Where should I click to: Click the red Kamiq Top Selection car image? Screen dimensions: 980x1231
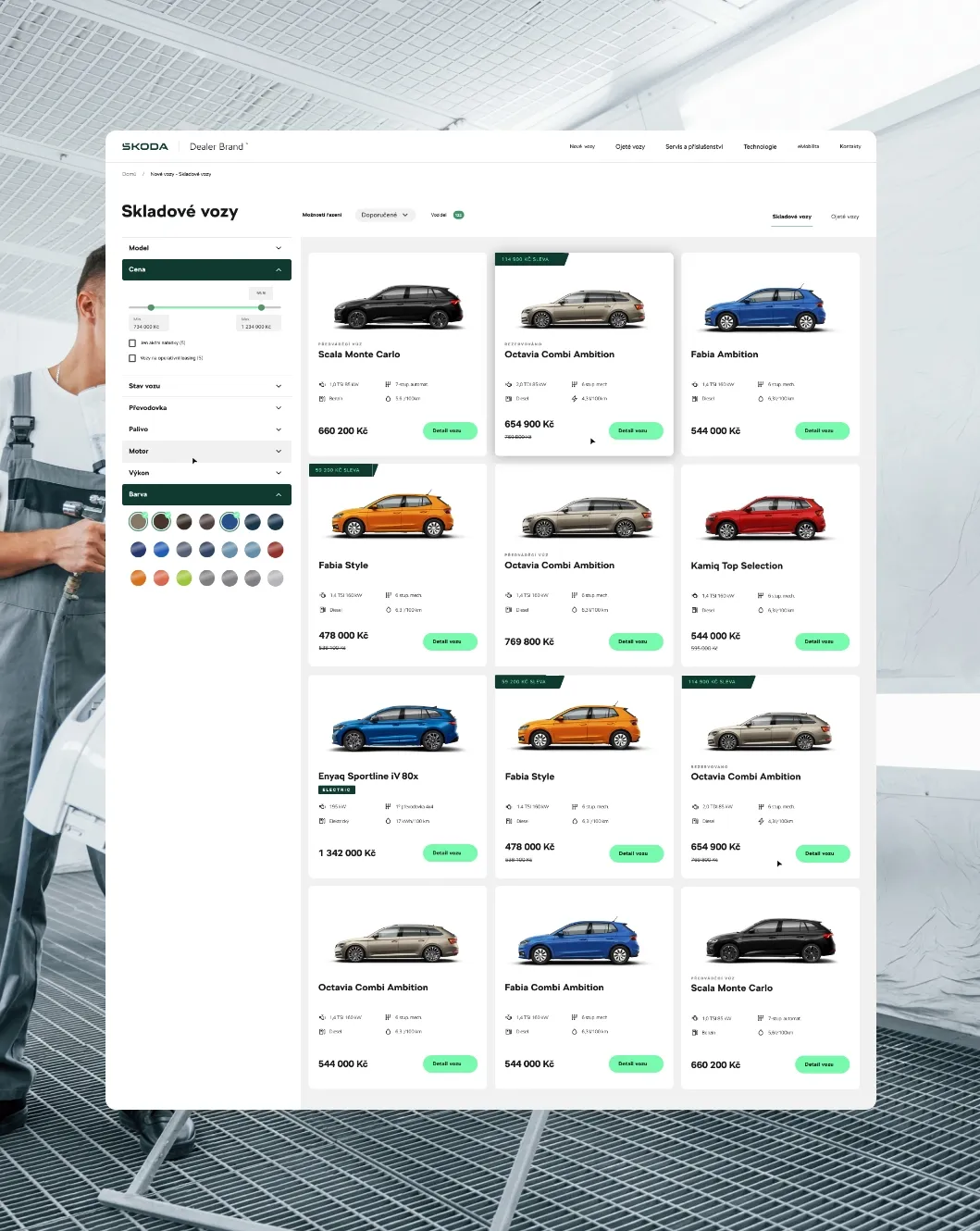tap(766, 517)
